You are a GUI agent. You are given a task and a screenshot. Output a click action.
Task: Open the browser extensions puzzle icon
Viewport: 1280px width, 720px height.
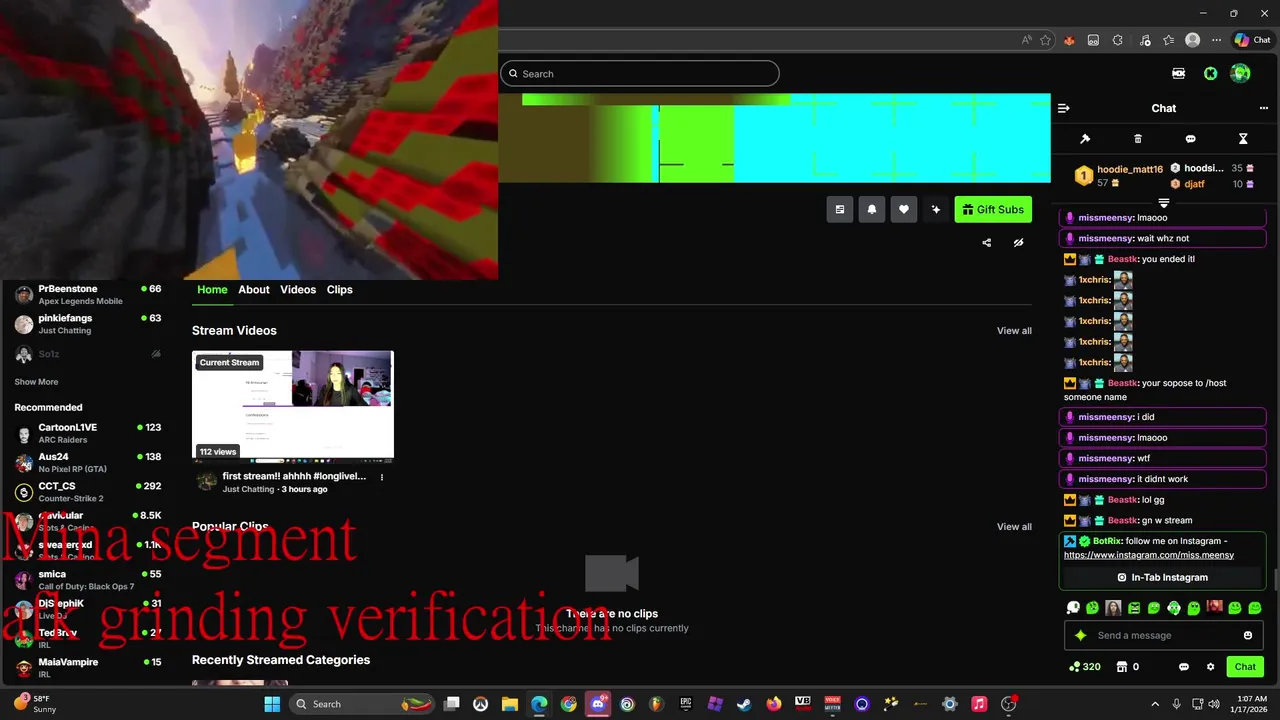[x=1118, y=40]
